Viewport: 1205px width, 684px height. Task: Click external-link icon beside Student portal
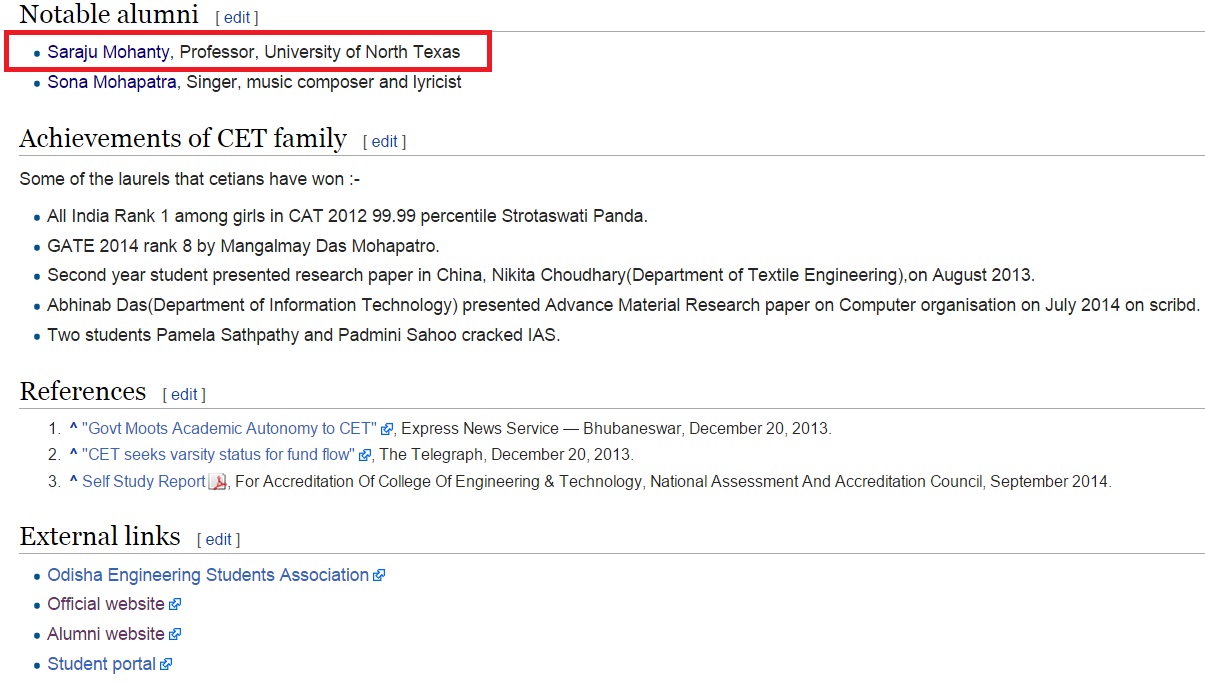pos(166,665)
